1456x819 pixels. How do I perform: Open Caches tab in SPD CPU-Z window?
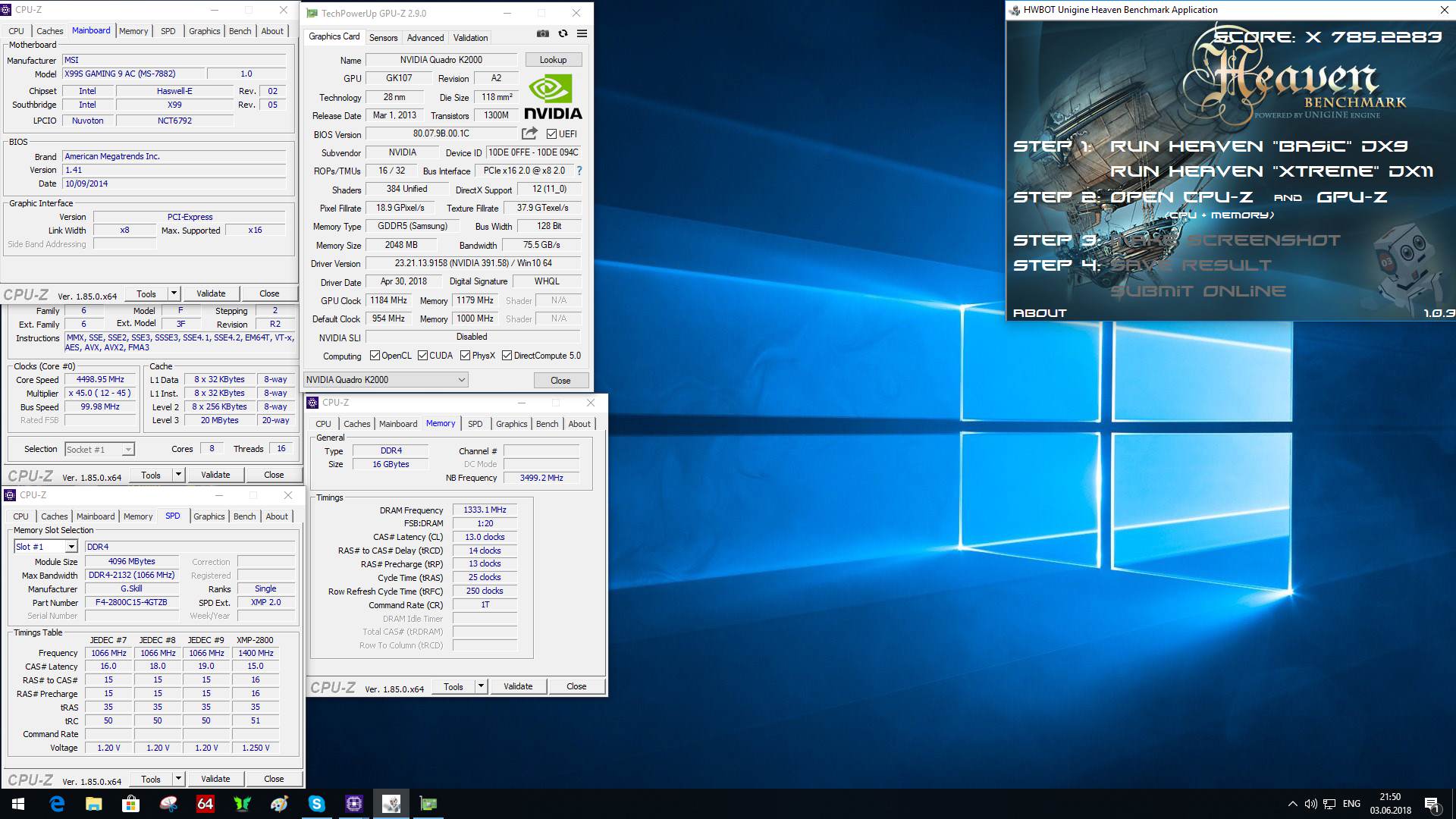tap(54, 516)
